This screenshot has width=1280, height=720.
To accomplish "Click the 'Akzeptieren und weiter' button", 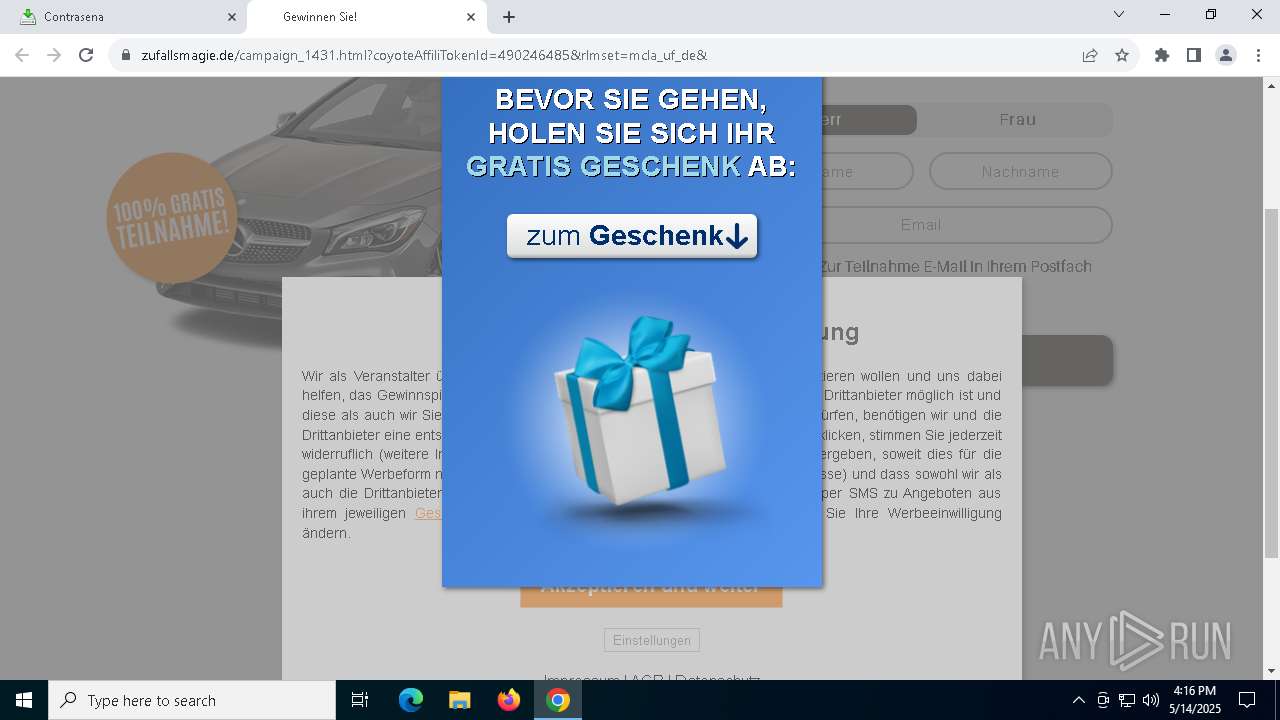I will coord(651,596).
